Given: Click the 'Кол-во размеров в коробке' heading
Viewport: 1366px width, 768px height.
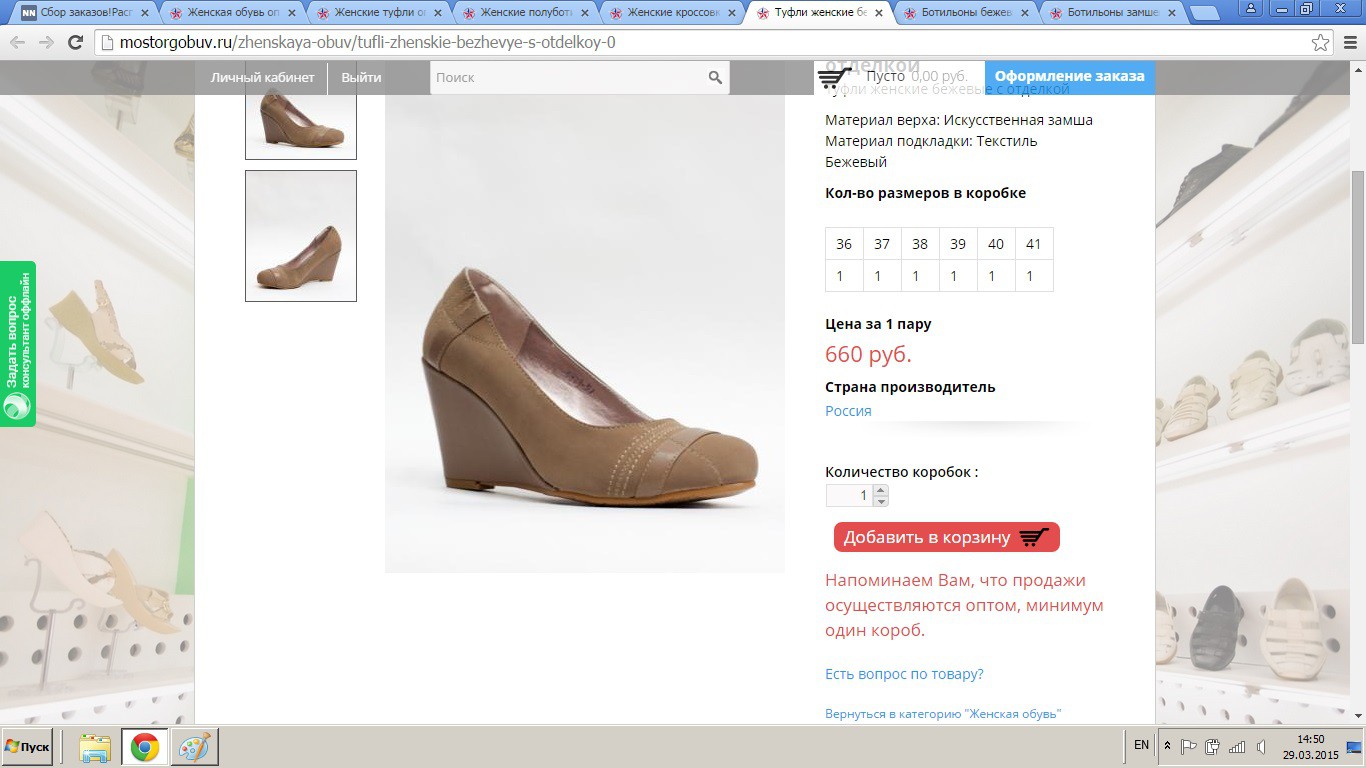Looking at the screenshot, I should pyautogui.click(x=925, y=193).
